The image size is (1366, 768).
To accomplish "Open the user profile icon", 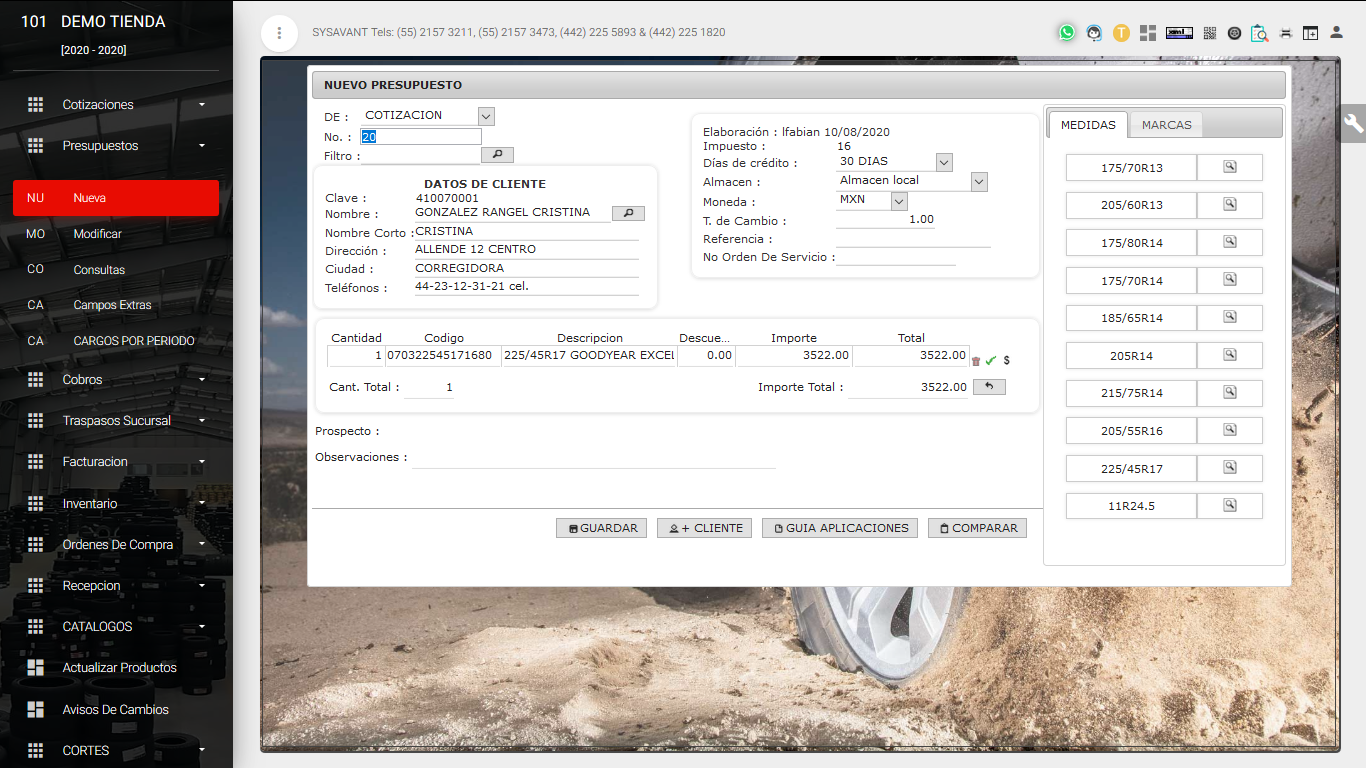I will pyautogui.click(x=1336, y=33).
